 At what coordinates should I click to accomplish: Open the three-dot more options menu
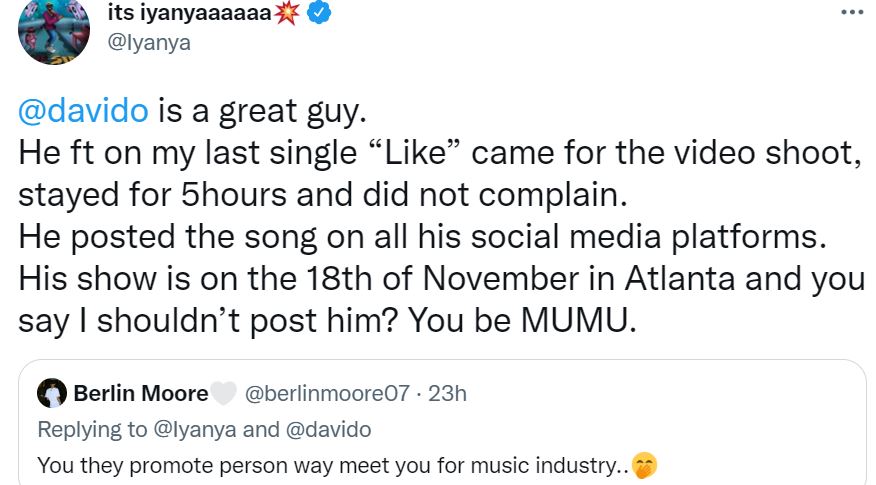point(851,12)
